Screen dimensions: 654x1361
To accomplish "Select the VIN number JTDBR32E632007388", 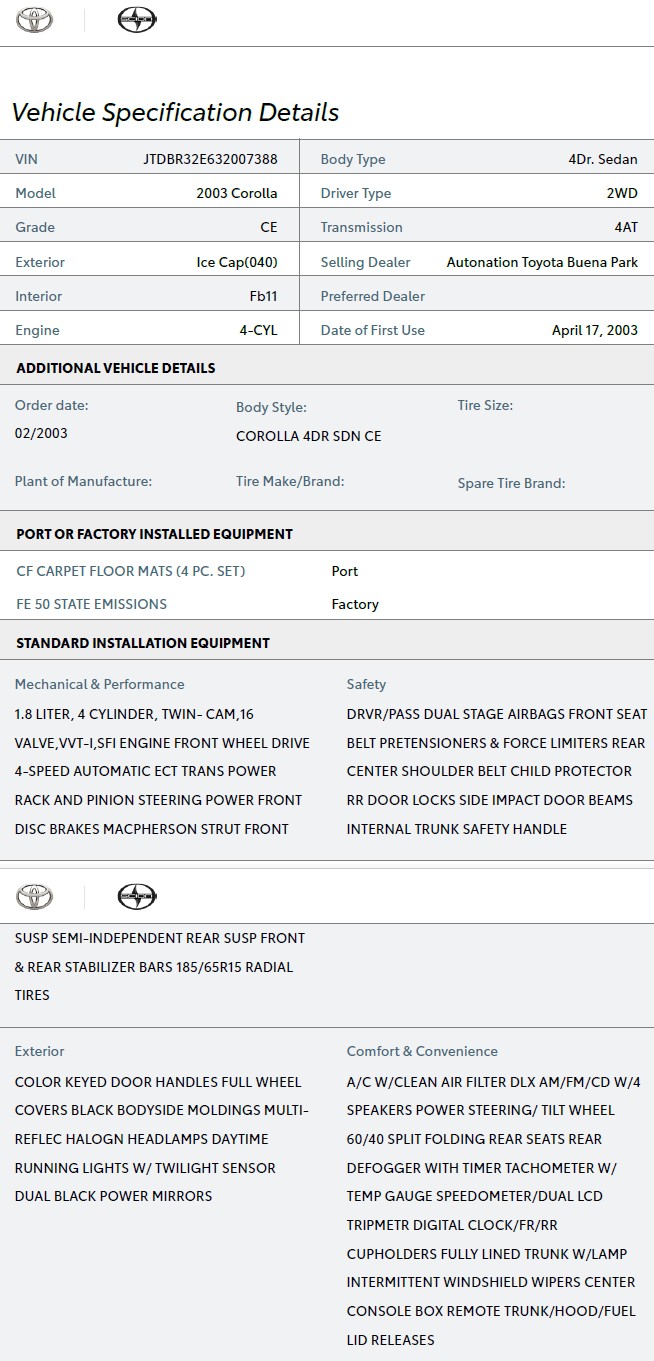I will pos(210,159).
